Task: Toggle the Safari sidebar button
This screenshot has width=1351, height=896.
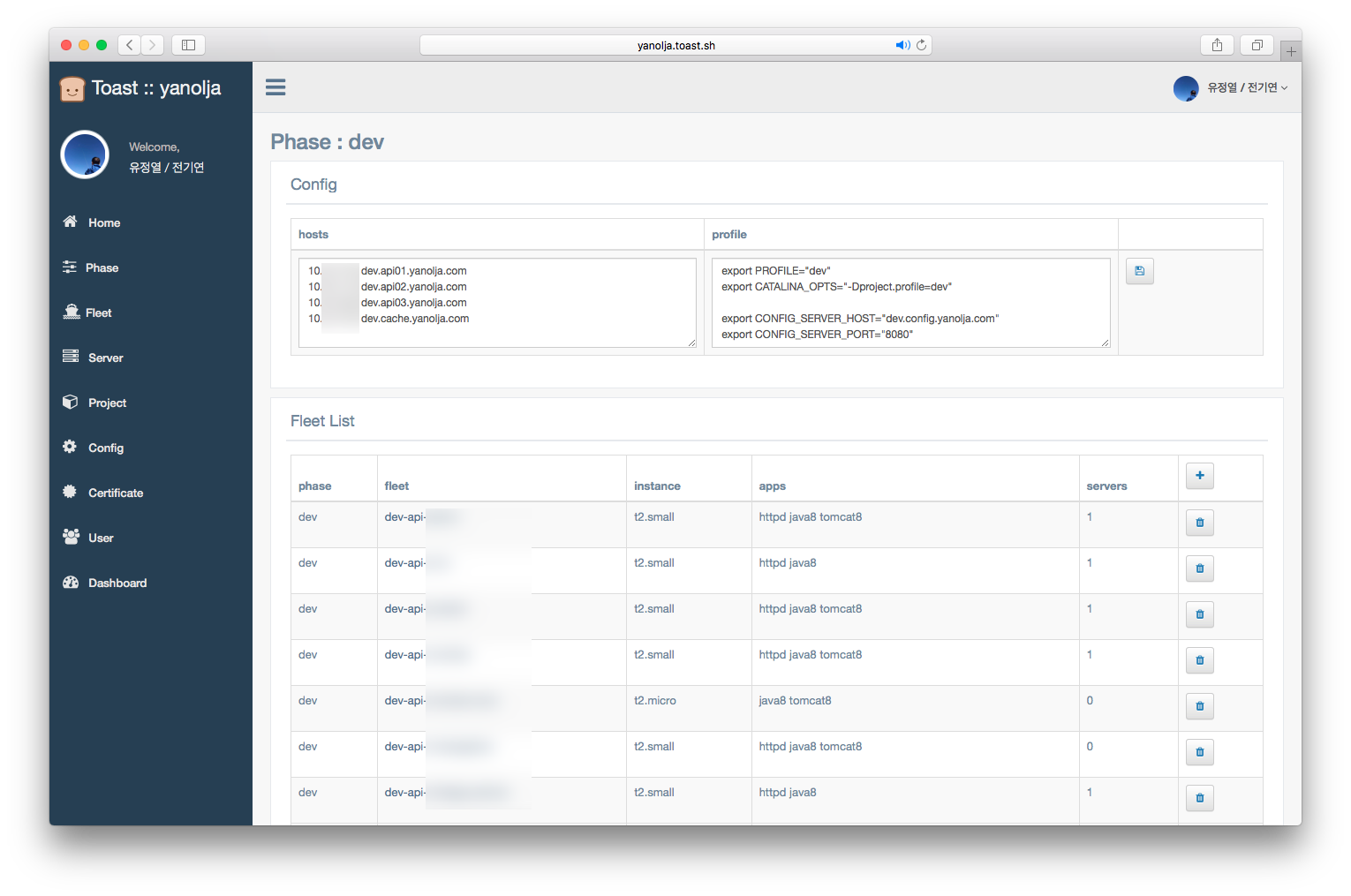Action: (x=188, y=45)
